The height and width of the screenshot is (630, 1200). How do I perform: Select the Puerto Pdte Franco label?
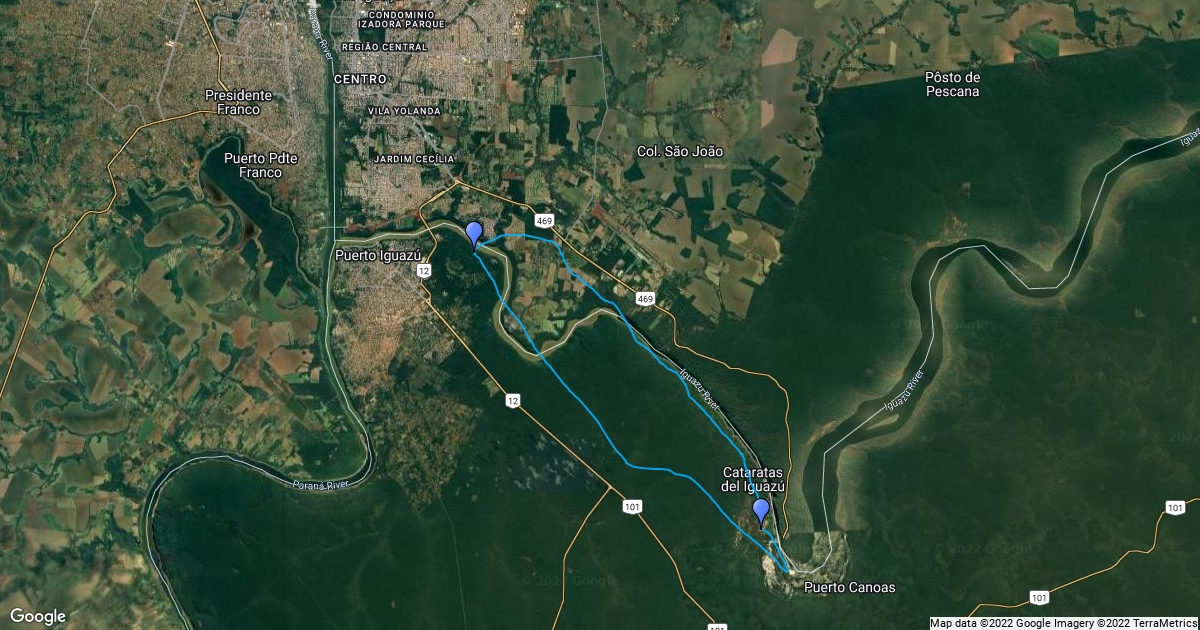point(253,165)
